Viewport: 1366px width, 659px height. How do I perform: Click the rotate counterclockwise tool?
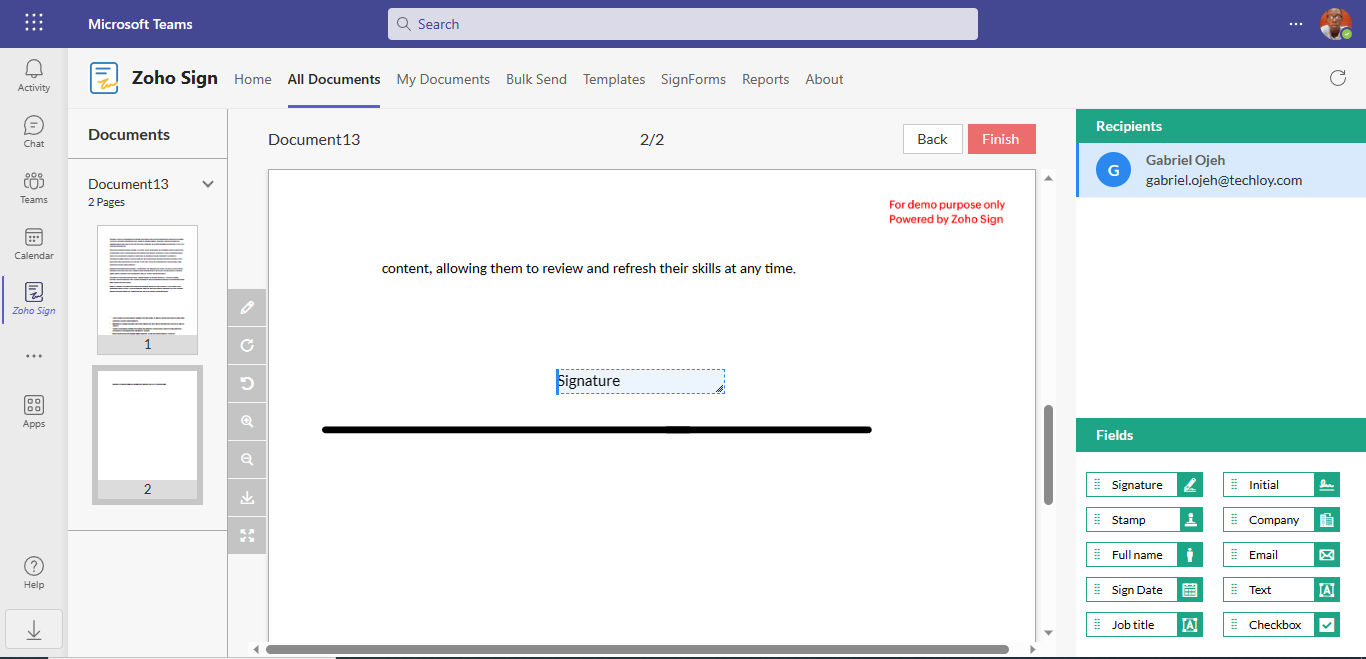[x=247, y=384]
